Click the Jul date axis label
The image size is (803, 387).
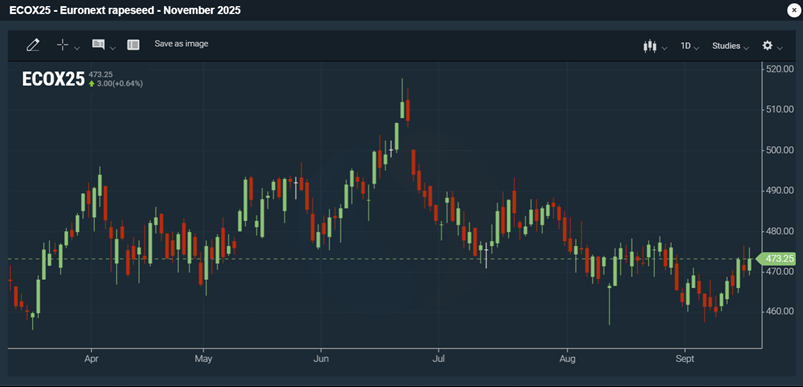[438, 358]
